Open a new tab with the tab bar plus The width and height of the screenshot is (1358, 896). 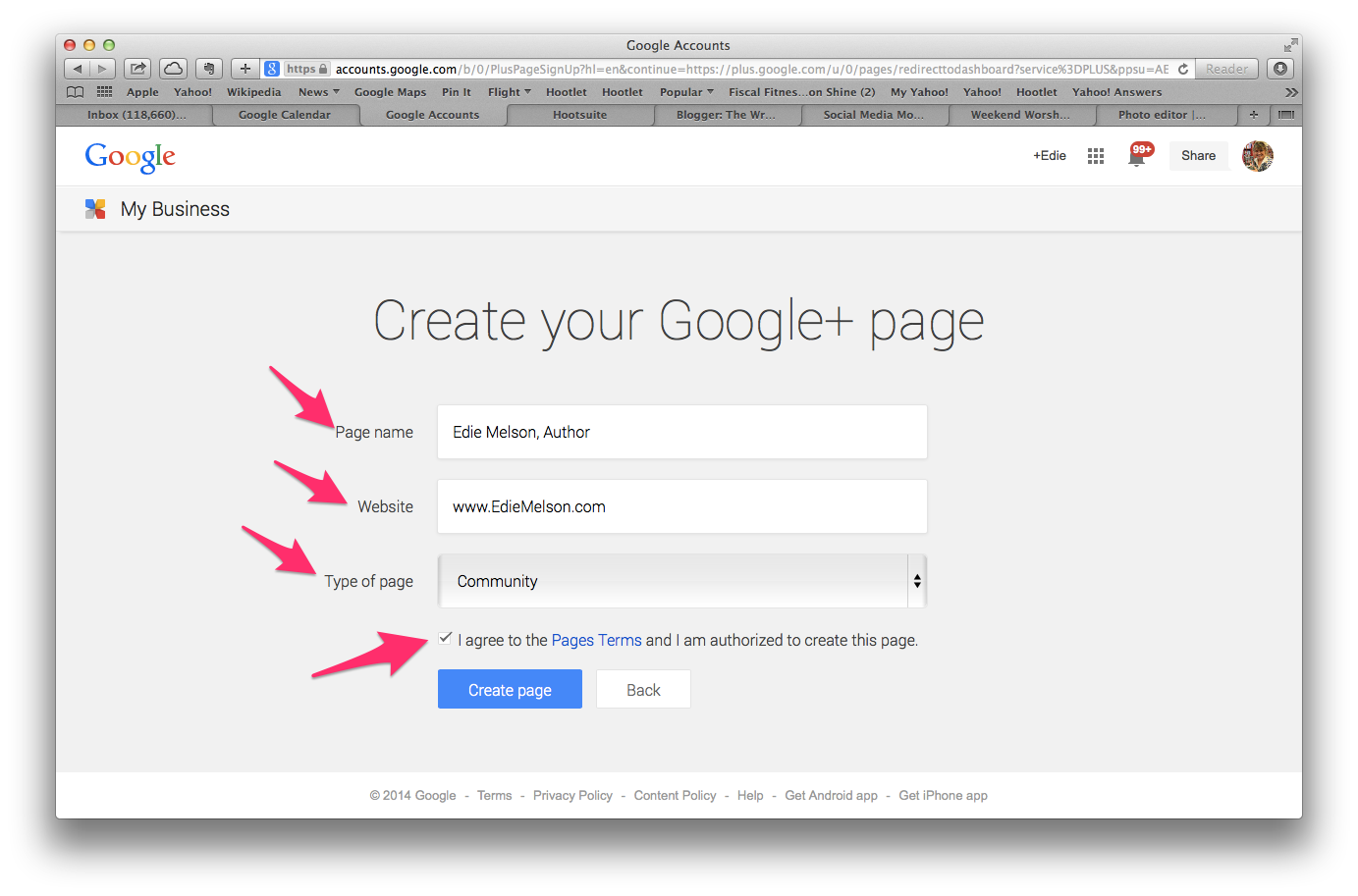[x=1253, y=115]
